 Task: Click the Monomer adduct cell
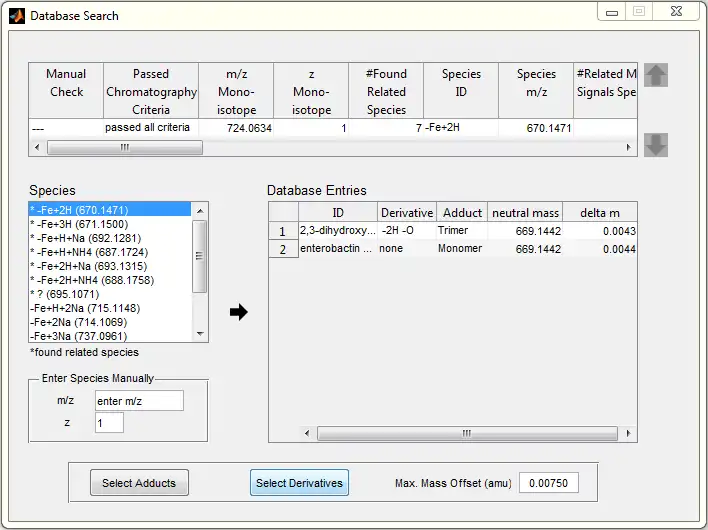pyautogui.click(x=462, y=248)
